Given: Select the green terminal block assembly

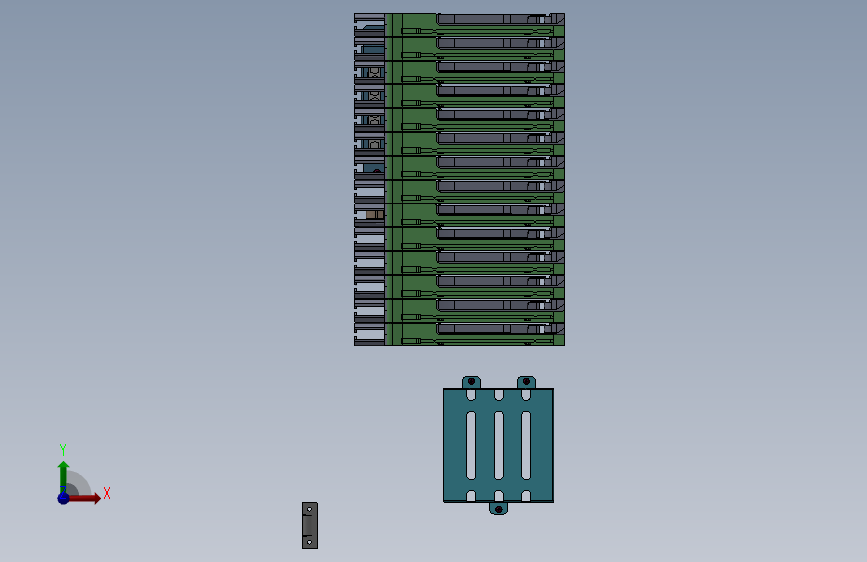Looking at the screenshot, I should click(459, 179).
